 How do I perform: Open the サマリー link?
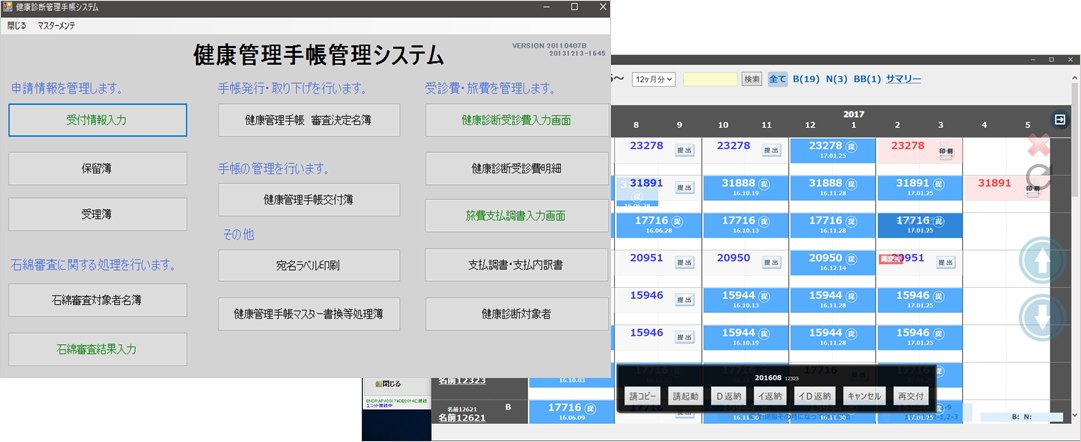pos(903,79)
